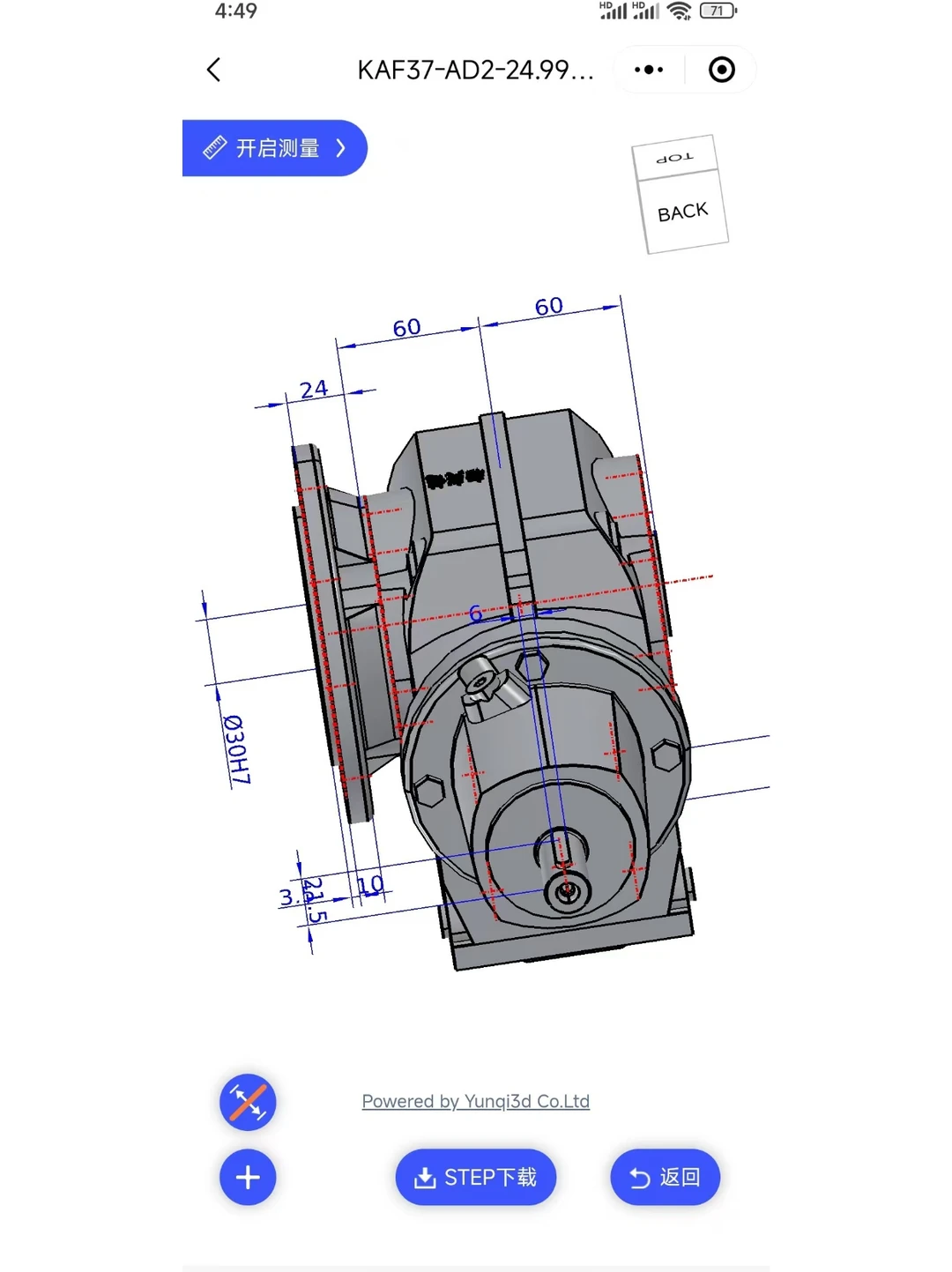Tap the mini program close circle icon

click(x=722, y=70)
